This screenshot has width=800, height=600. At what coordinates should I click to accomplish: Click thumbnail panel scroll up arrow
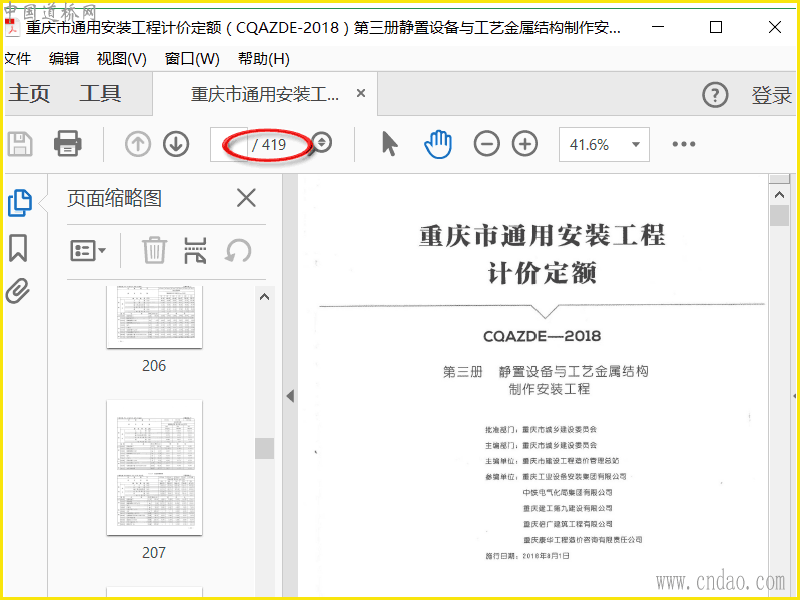coord(264,297)
